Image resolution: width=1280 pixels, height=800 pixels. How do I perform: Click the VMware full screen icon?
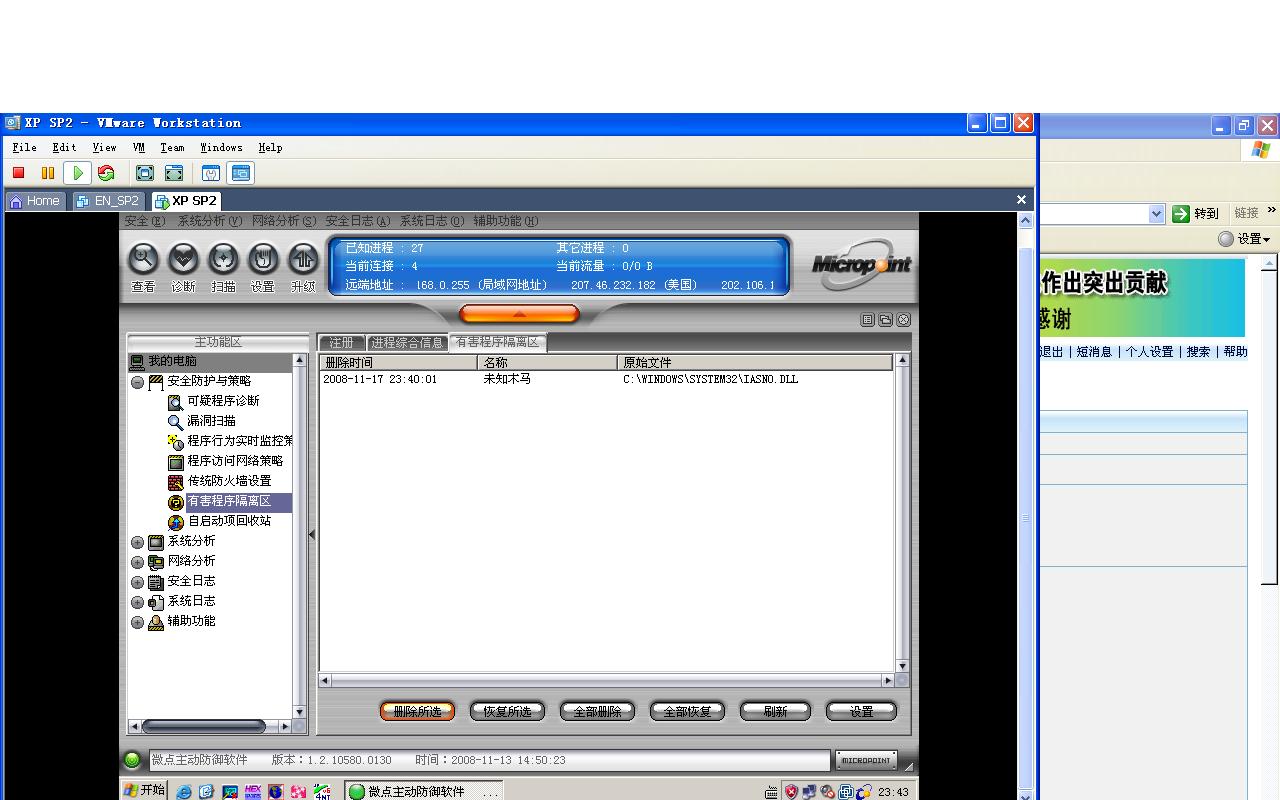tap(145, 173)
